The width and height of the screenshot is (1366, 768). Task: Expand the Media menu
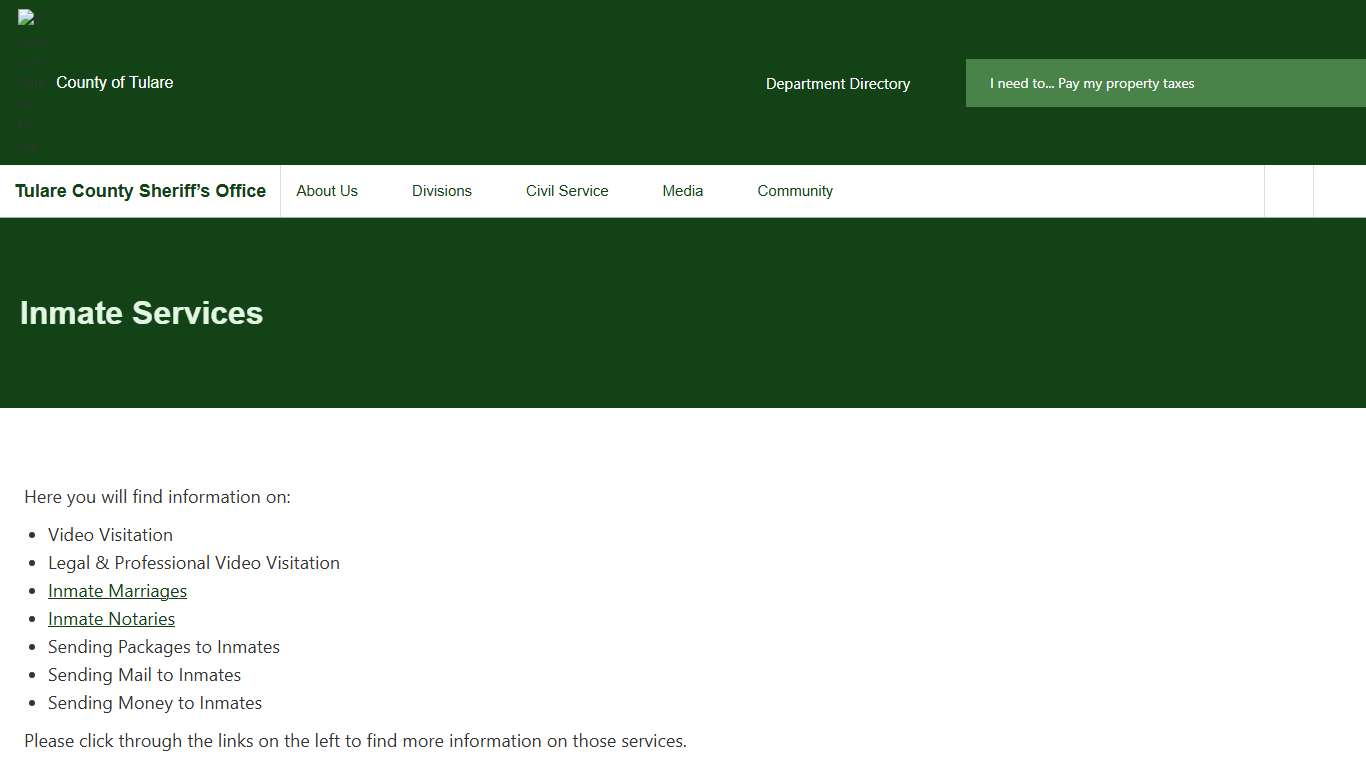pyautogui.click(x=682, y=191)
